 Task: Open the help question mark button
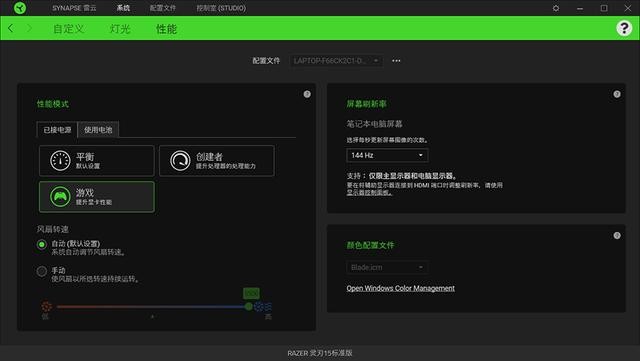tap(624, 28)
